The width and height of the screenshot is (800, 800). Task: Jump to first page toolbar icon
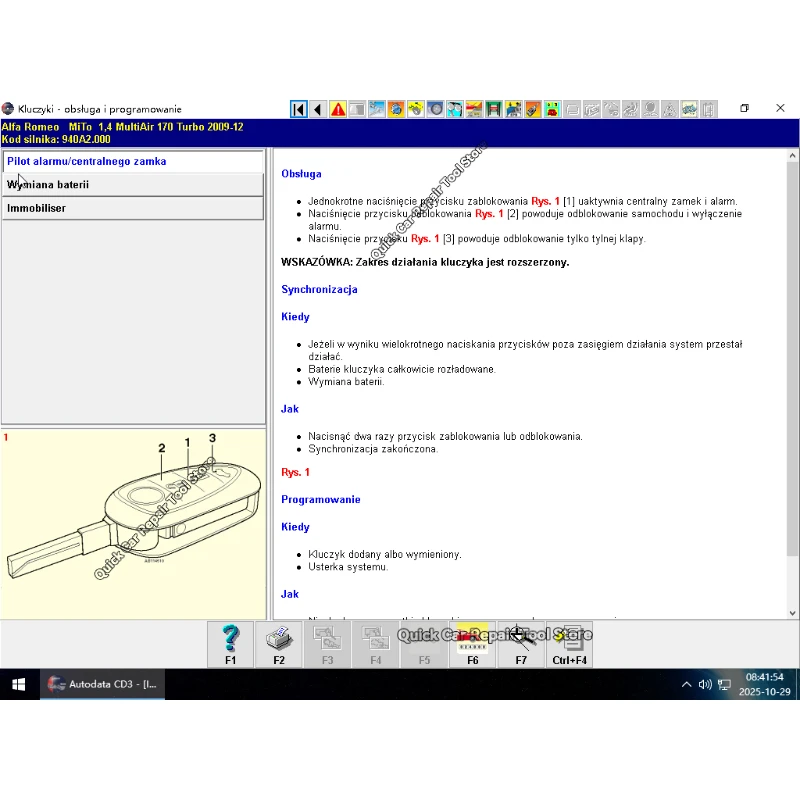[x=299, y=109]
